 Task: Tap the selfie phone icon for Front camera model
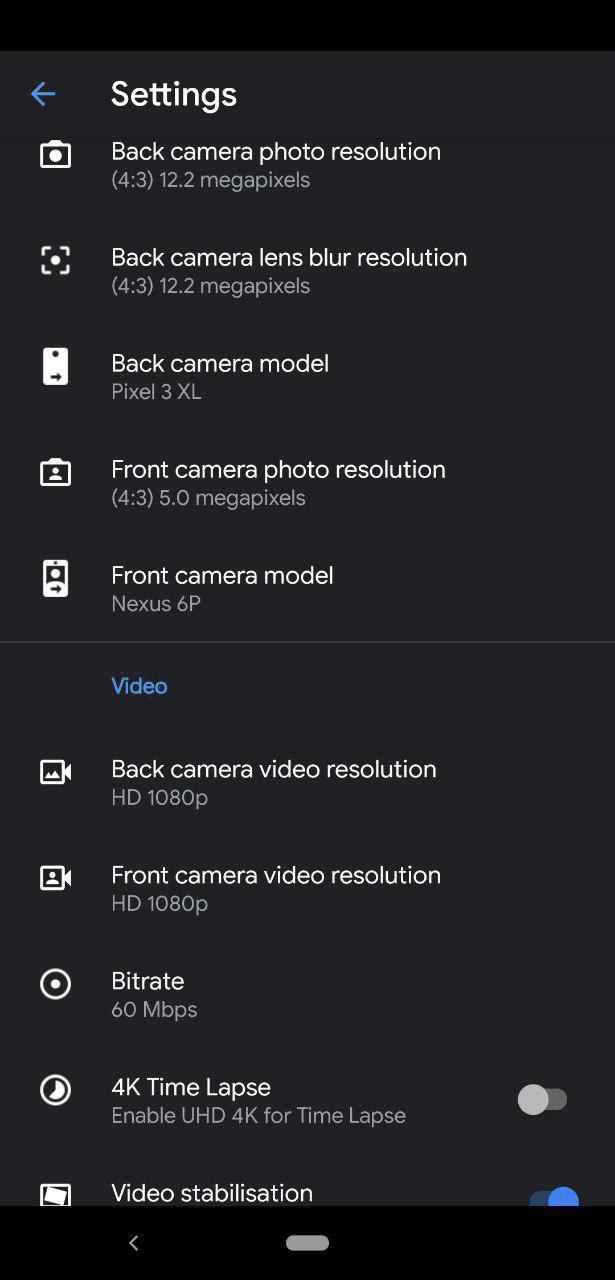pyautogui.click(x=55, y=578)
